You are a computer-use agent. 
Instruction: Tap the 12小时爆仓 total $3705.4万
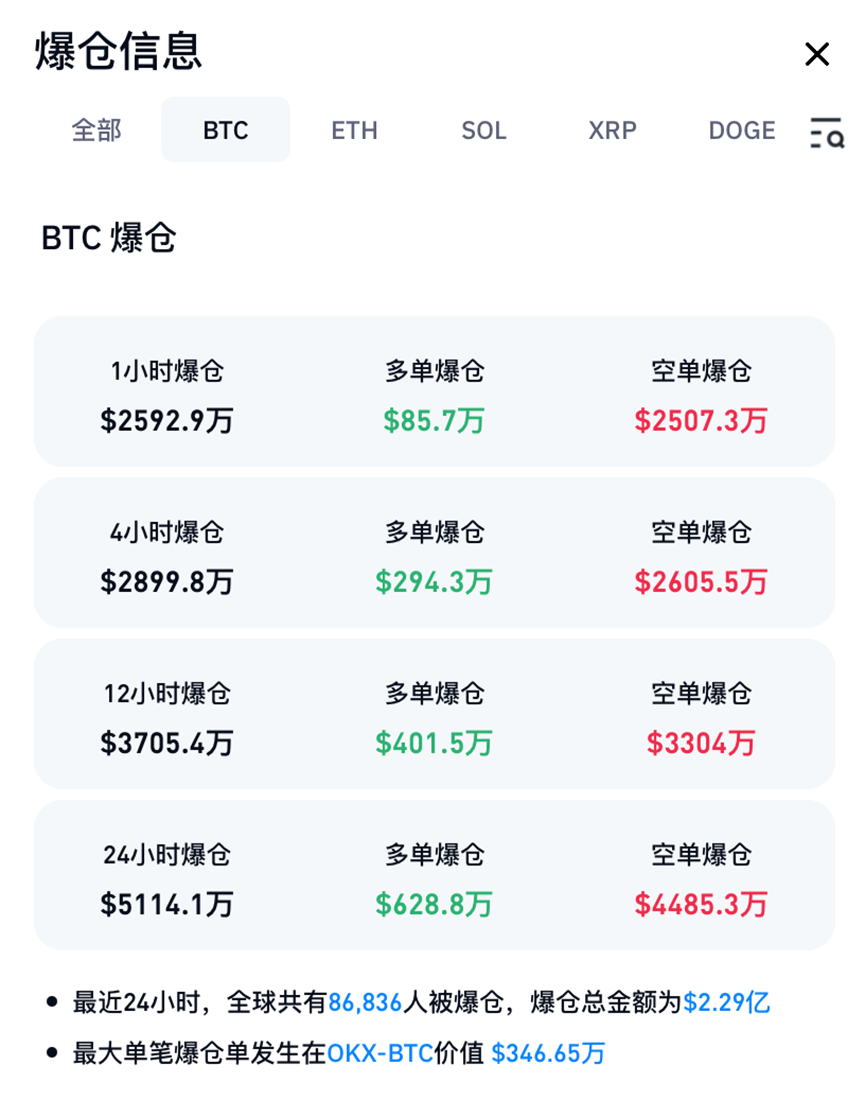pyautogui.click(x=167, y=743)
